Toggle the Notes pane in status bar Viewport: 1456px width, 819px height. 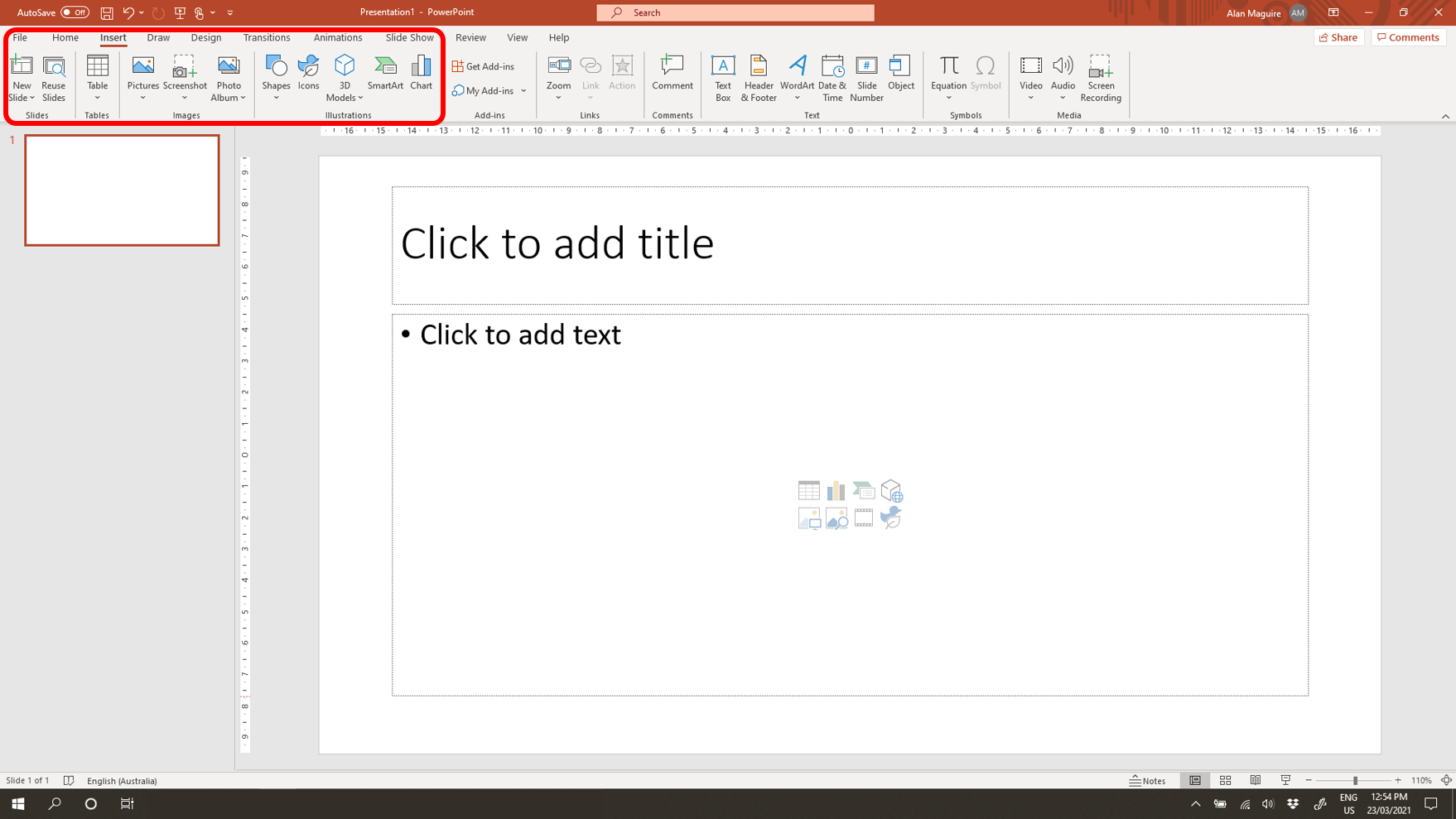click(1147, 780)
